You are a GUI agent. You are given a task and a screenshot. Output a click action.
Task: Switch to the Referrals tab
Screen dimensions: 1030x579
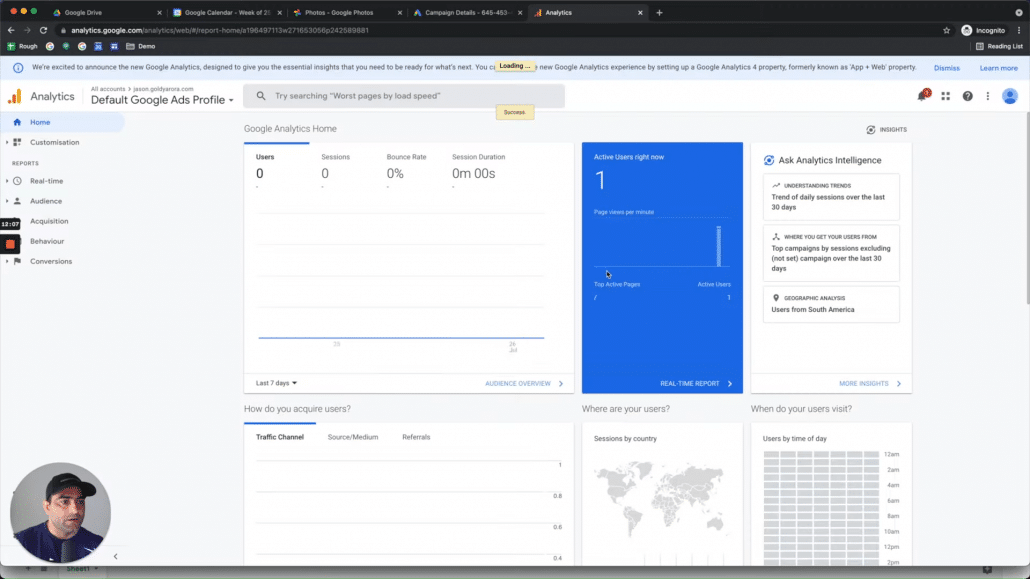(x=416, y=437)
